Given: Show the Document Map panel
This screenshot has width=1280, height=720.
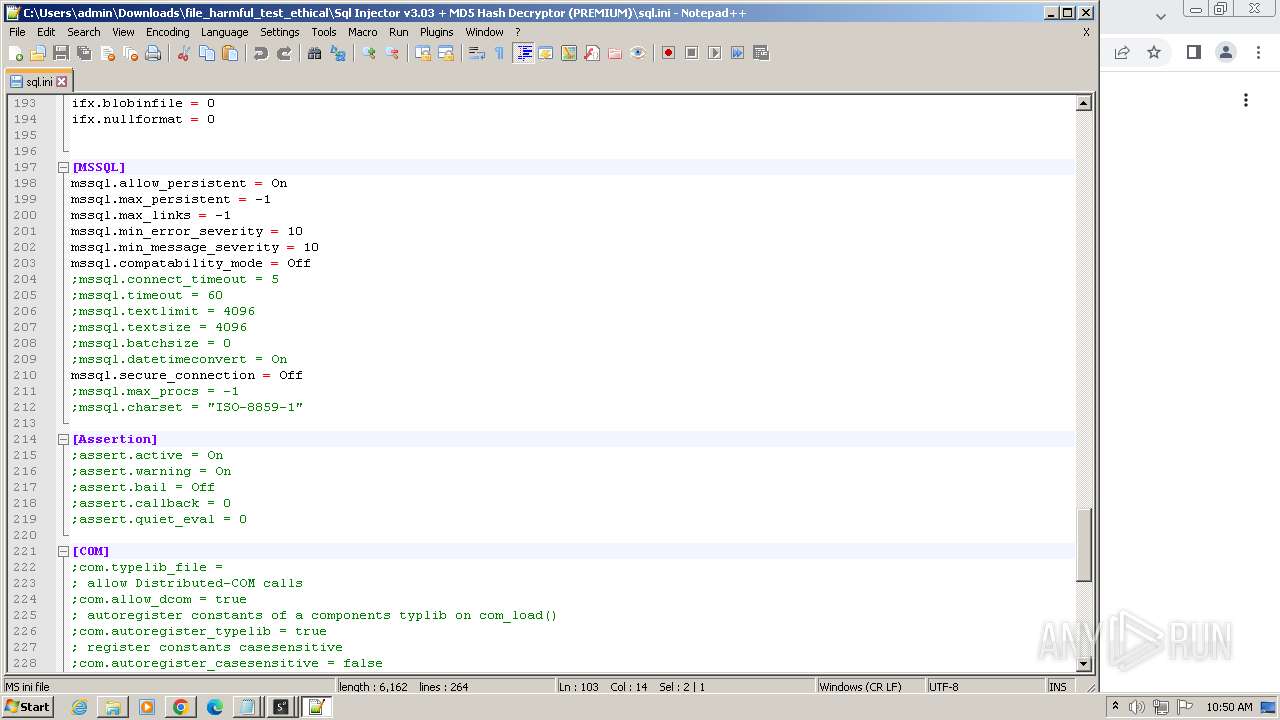Looking at the screenshot, I should (569, 53).
